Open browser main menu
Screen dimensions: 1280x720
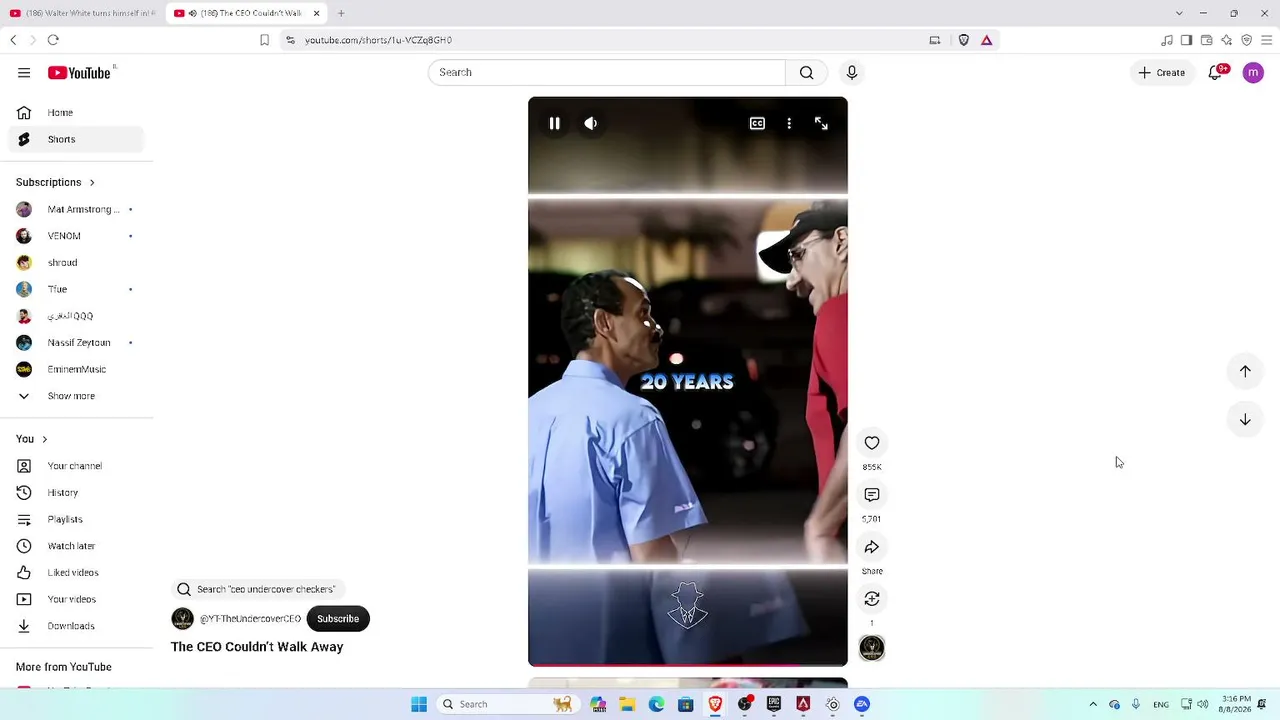point(1267,40)
